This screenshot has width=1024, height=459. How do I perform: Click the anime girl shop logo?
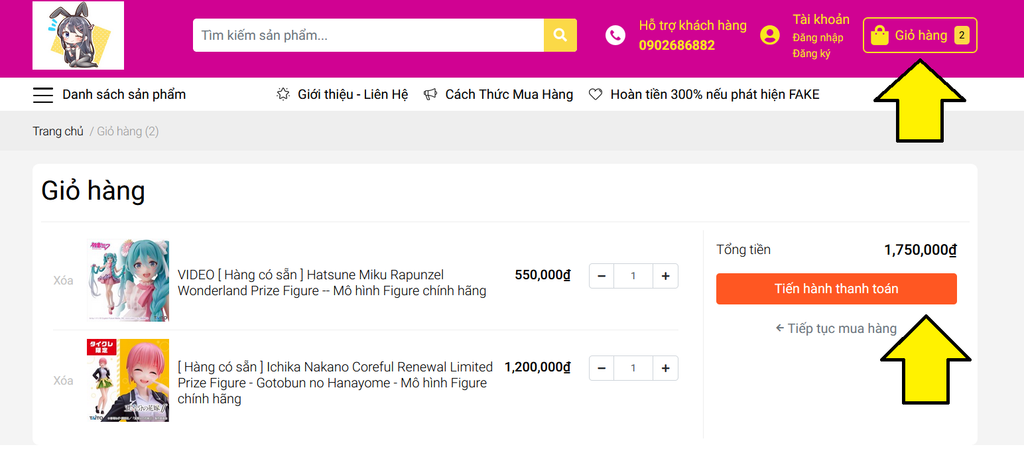(x=78, y=35)
